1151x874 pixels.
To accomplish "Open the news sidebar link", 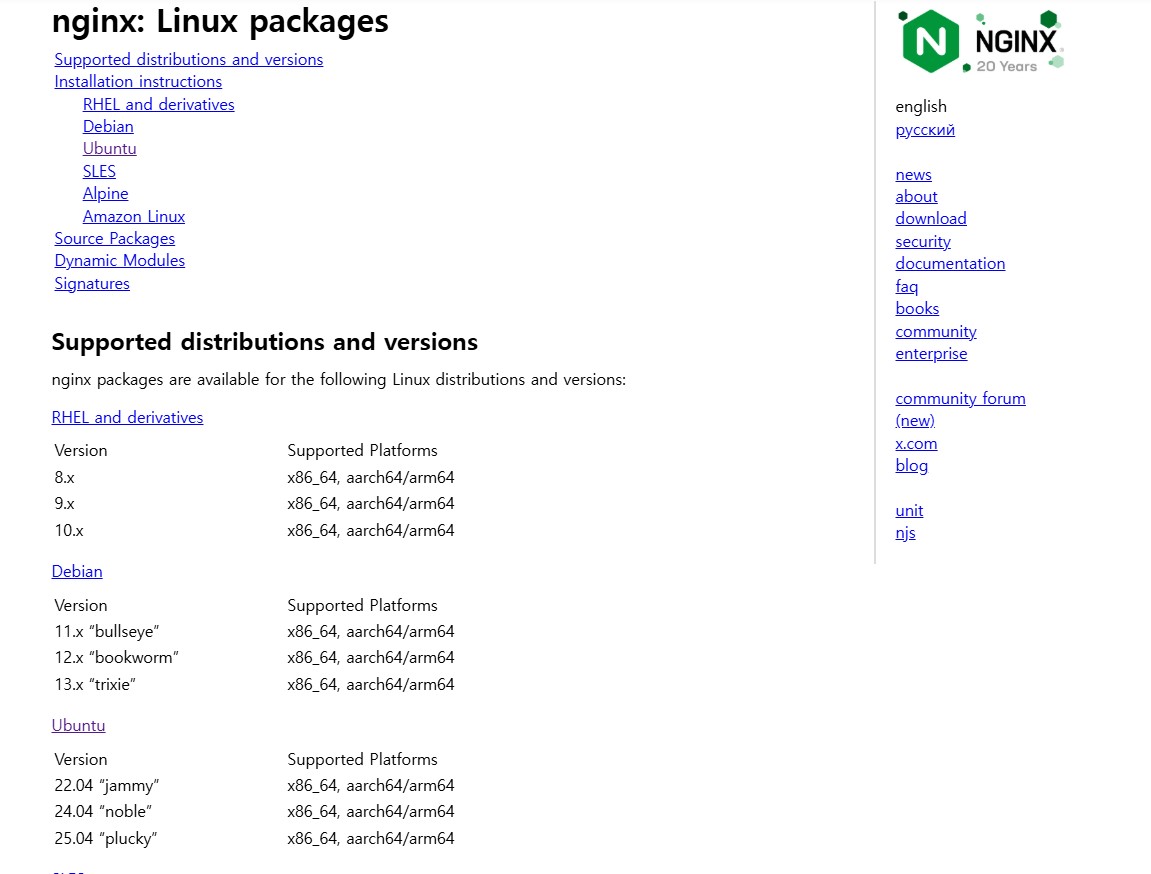I will click(913, 175).
